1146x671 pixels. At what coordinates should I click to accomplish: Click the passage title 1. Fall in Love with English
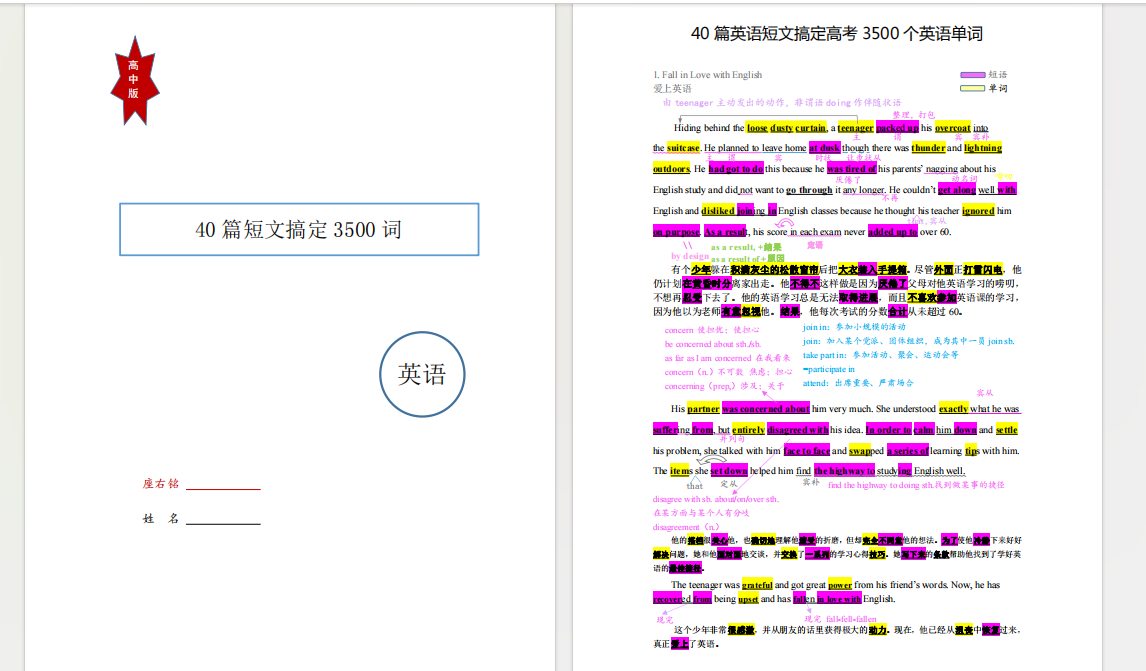707,75
